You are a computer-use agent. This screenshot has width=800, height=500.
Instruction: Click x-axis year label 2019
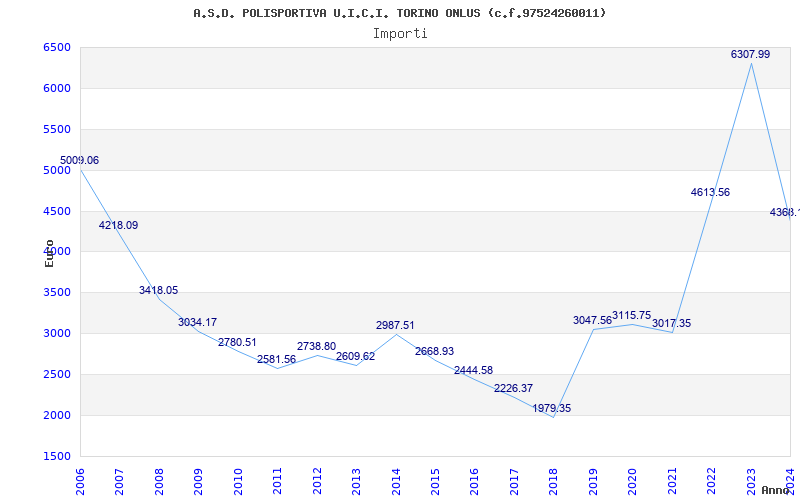coord(593,482)
